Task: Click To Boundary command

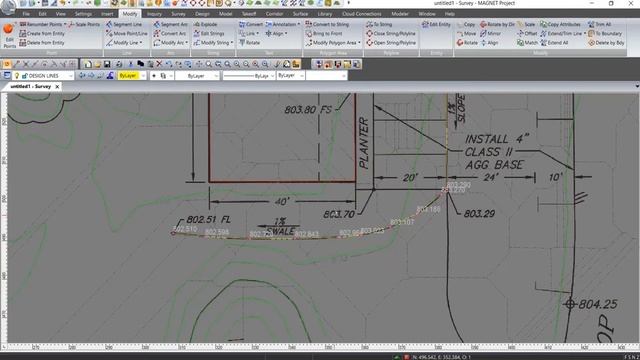Action: [x=605, y=33]
